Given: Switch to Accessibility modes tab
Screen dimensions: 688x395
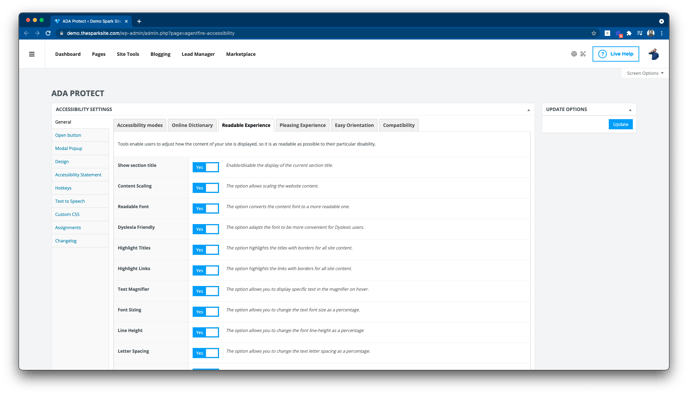Looking at the screenshot, I should (x=140, y=125).
